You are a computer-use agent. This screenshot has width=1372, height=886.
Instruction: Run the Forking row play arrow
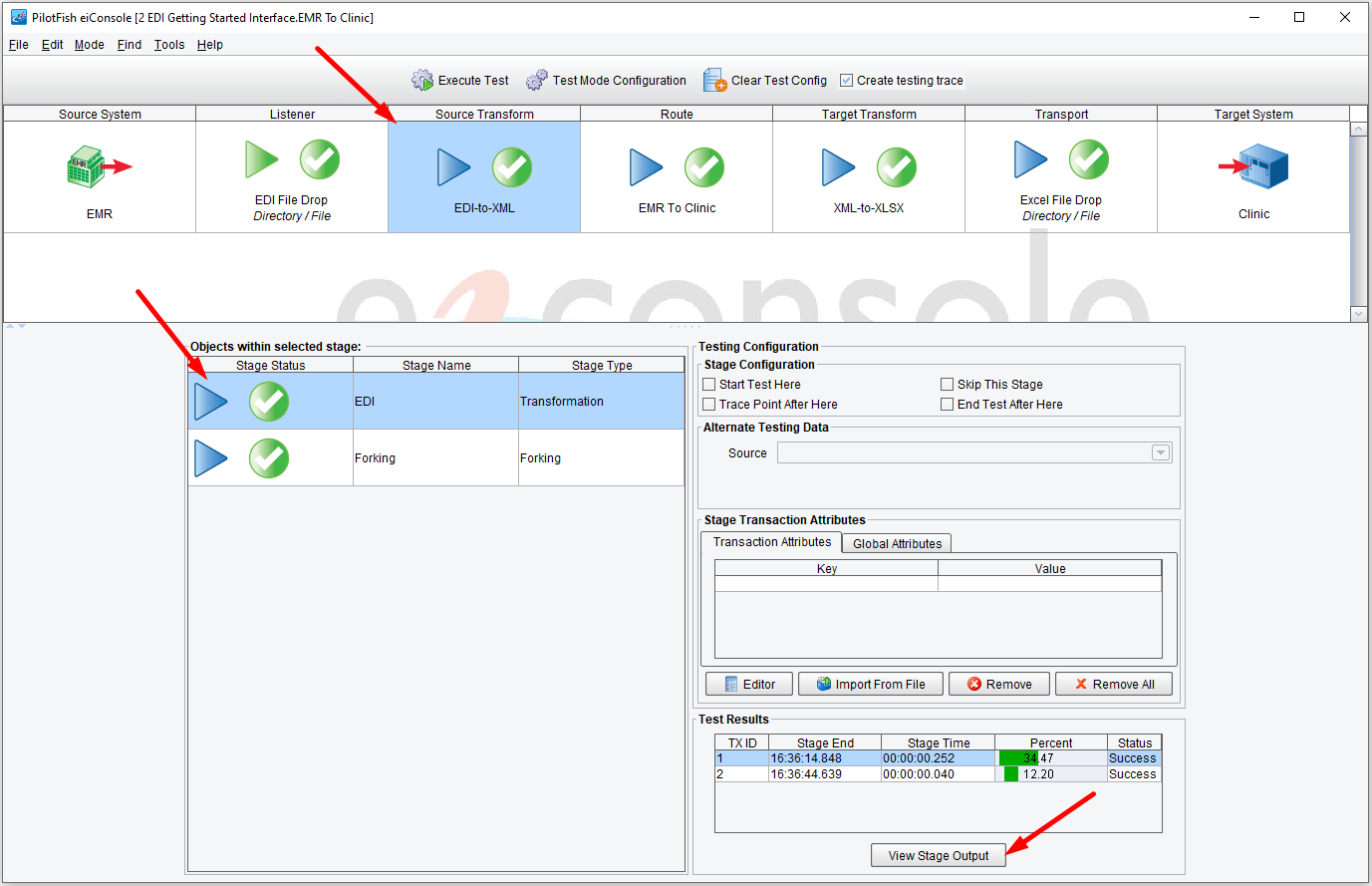click(x=211, y=458)
